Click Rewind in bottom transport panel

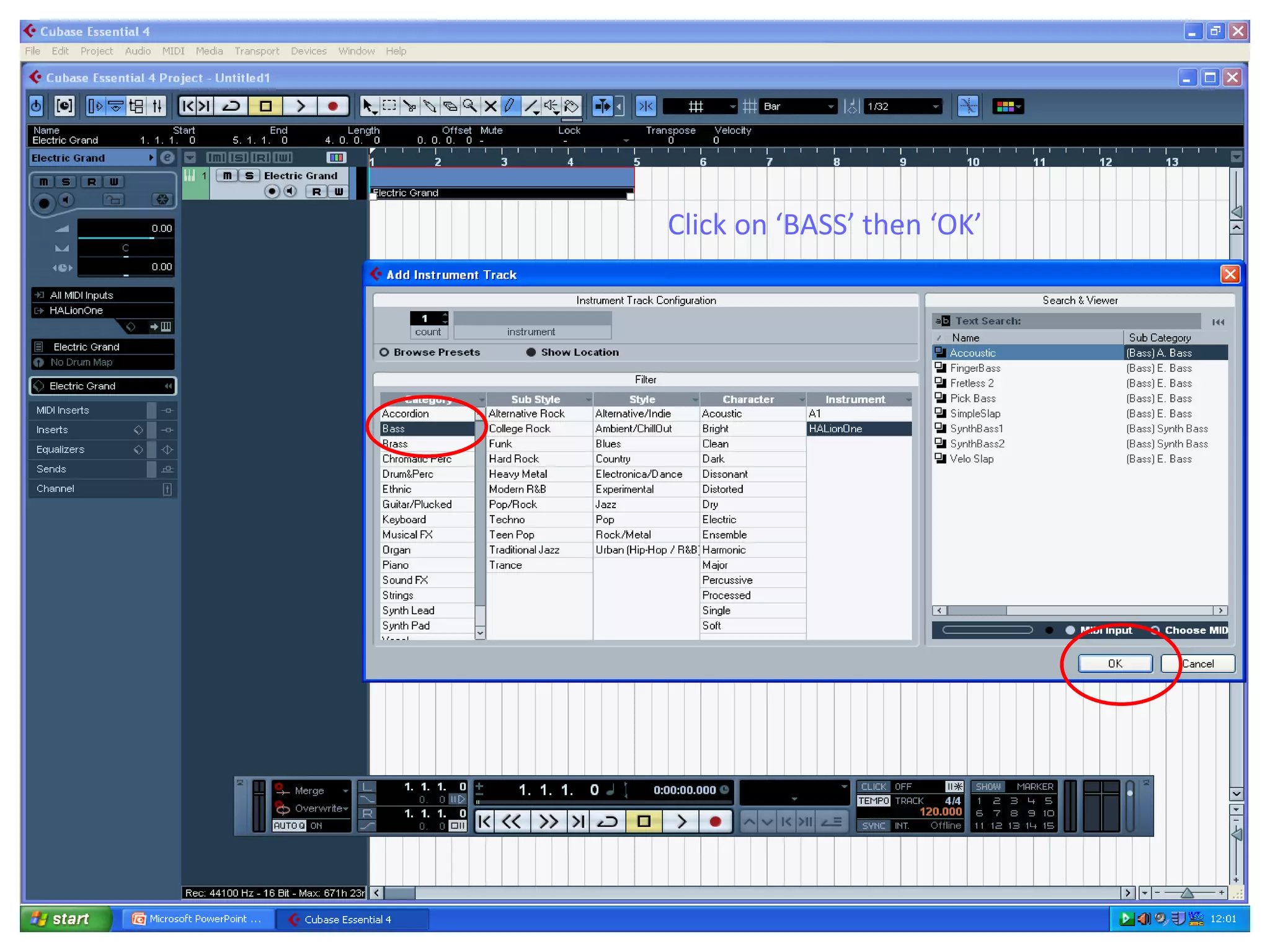512,822
